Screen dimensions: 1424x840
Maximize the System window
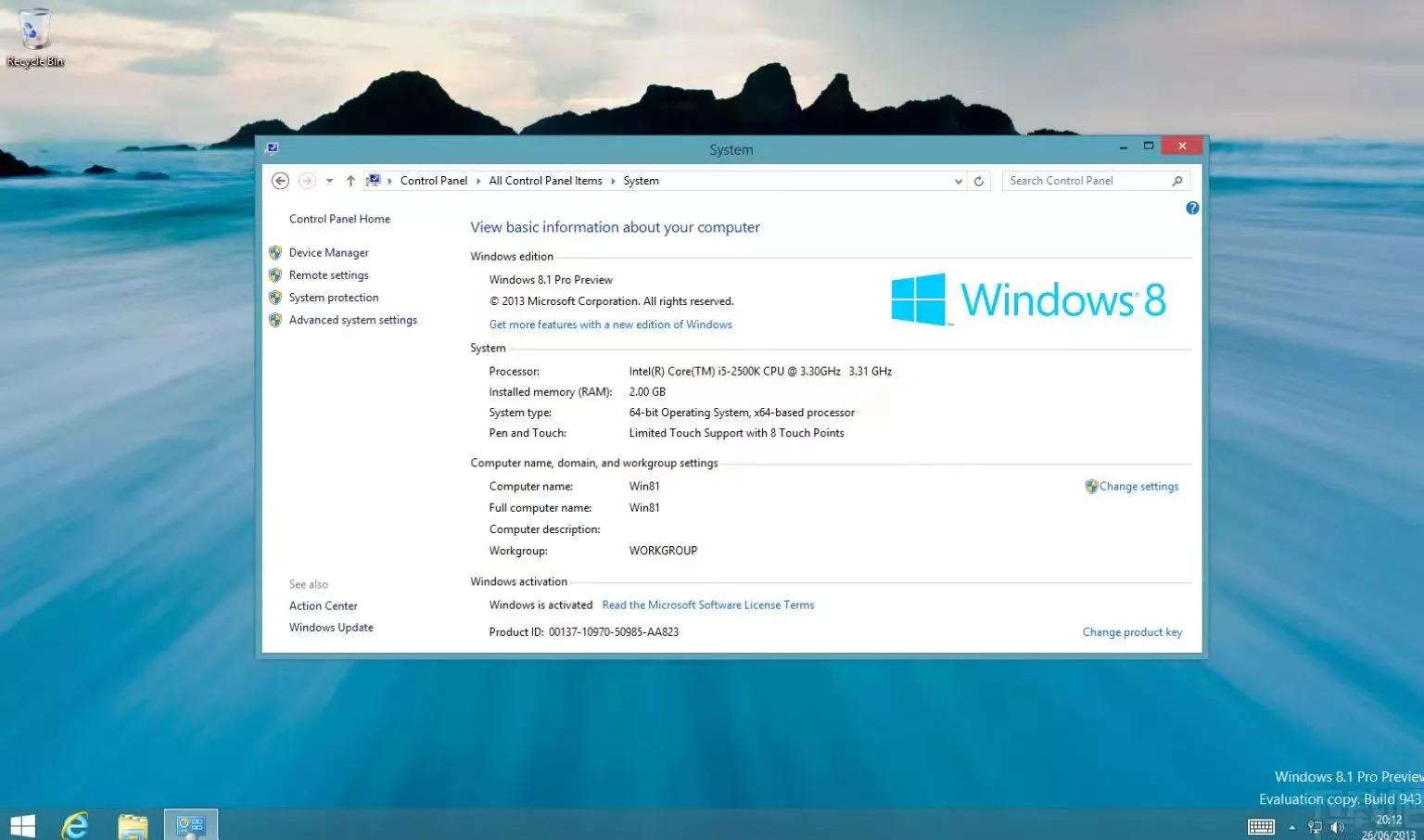1149,146
